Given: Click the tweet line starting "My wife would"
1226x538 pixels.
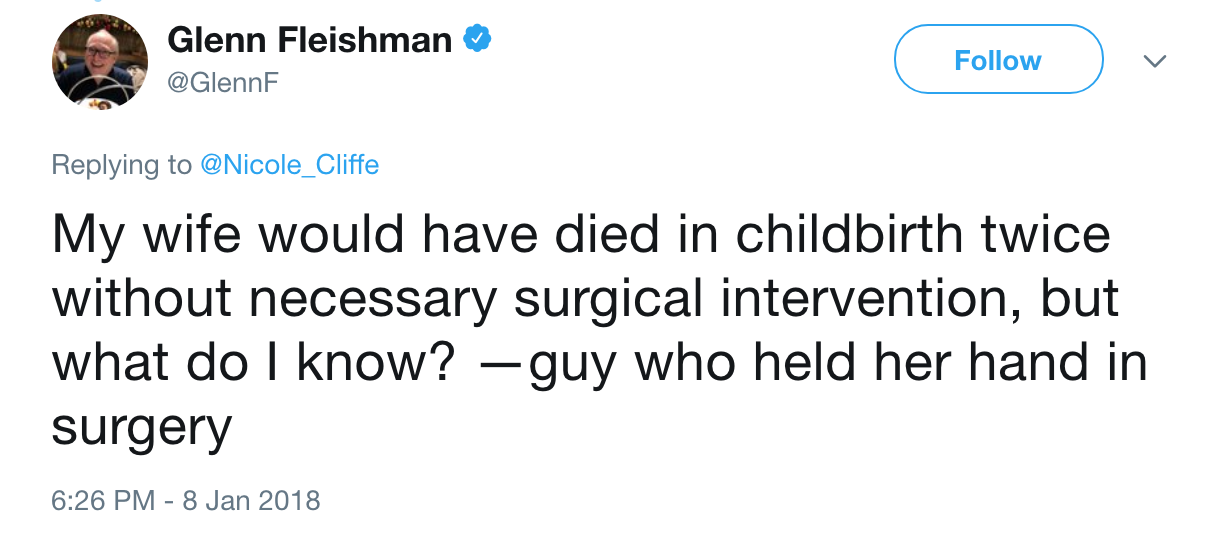Looking at the screenshot, I should [581, 235].
